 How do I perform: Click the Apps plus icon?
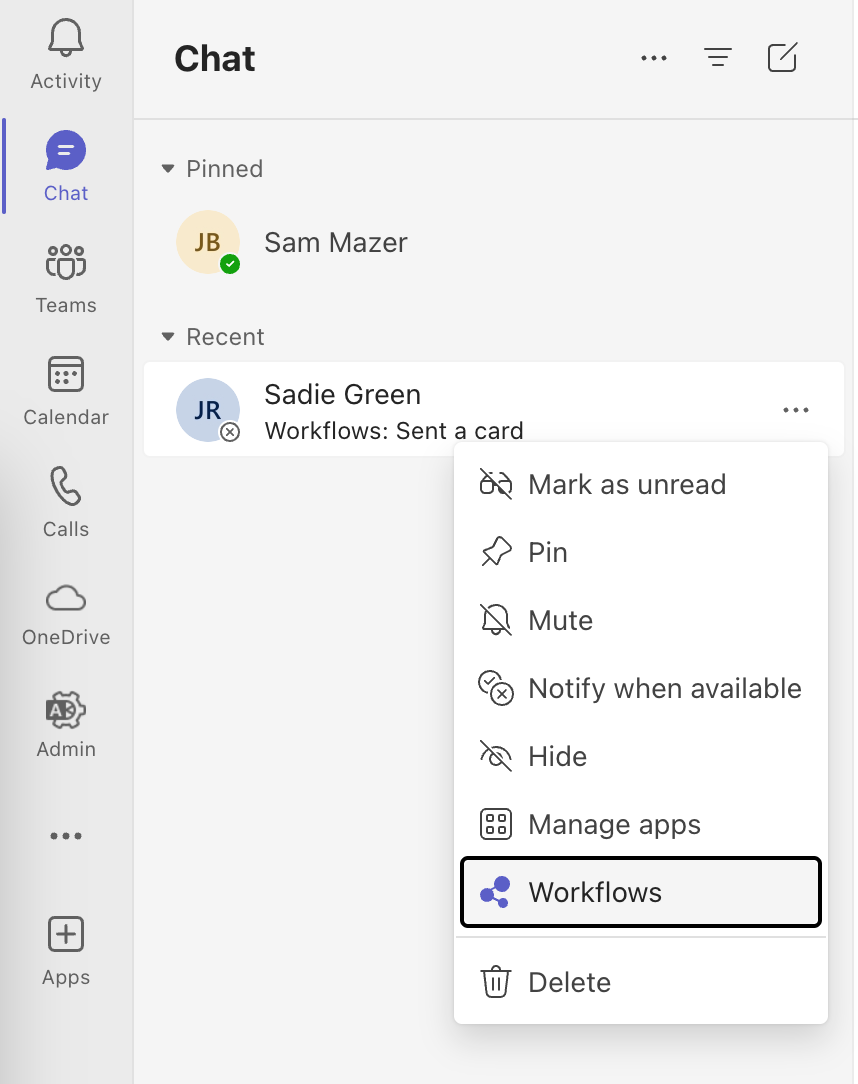(66, 935)
